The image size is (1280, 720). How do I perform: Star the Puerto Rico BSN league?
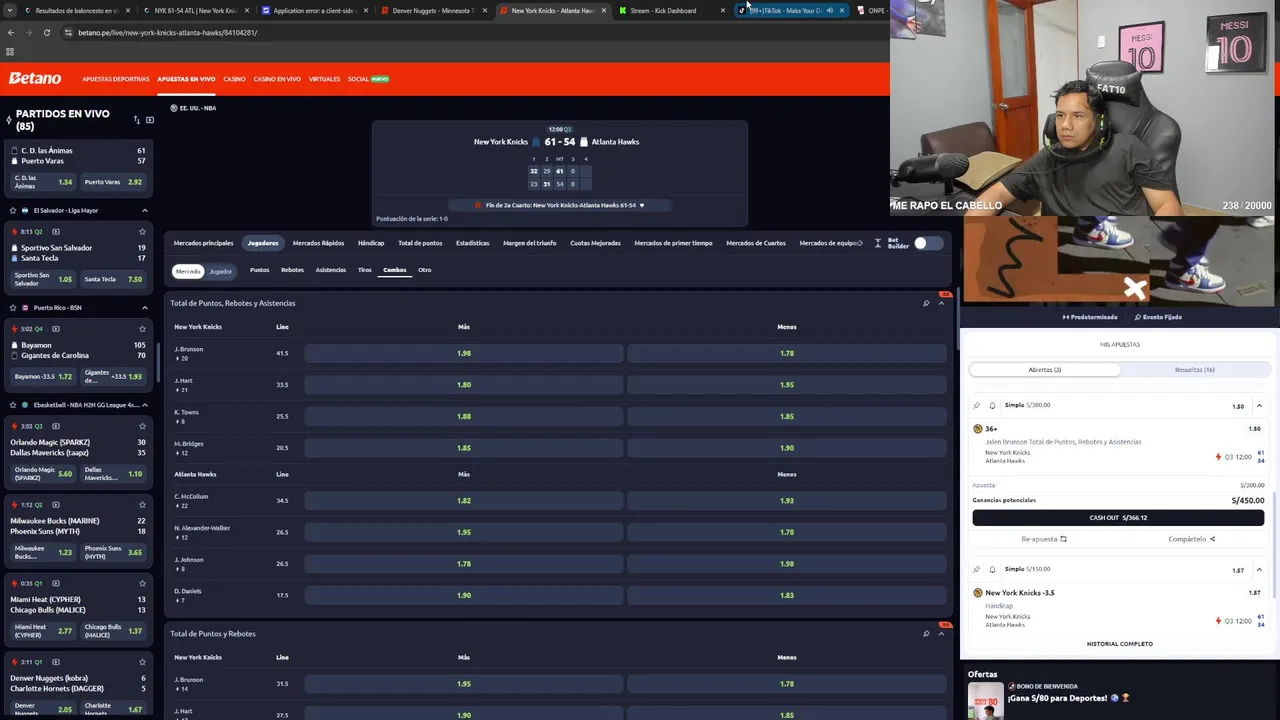point(12,308)
